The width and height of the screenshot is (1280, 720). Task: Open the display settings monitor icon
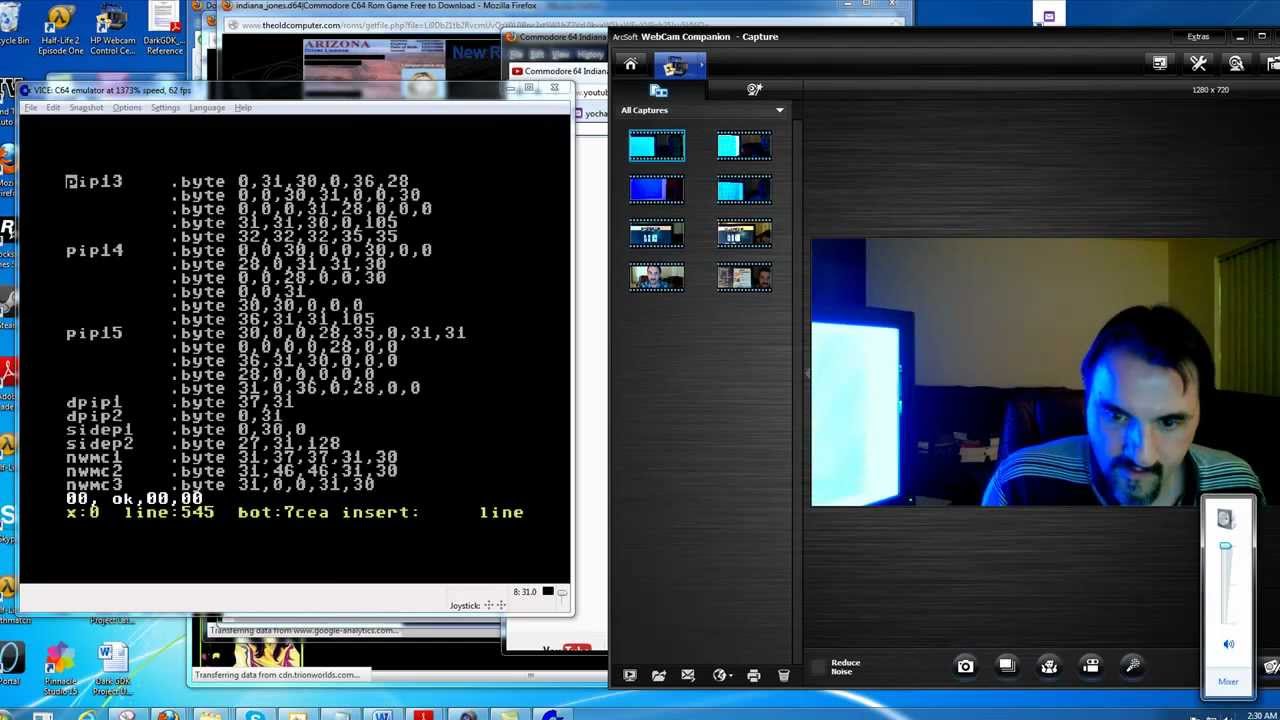click(x=1160, y=64)
